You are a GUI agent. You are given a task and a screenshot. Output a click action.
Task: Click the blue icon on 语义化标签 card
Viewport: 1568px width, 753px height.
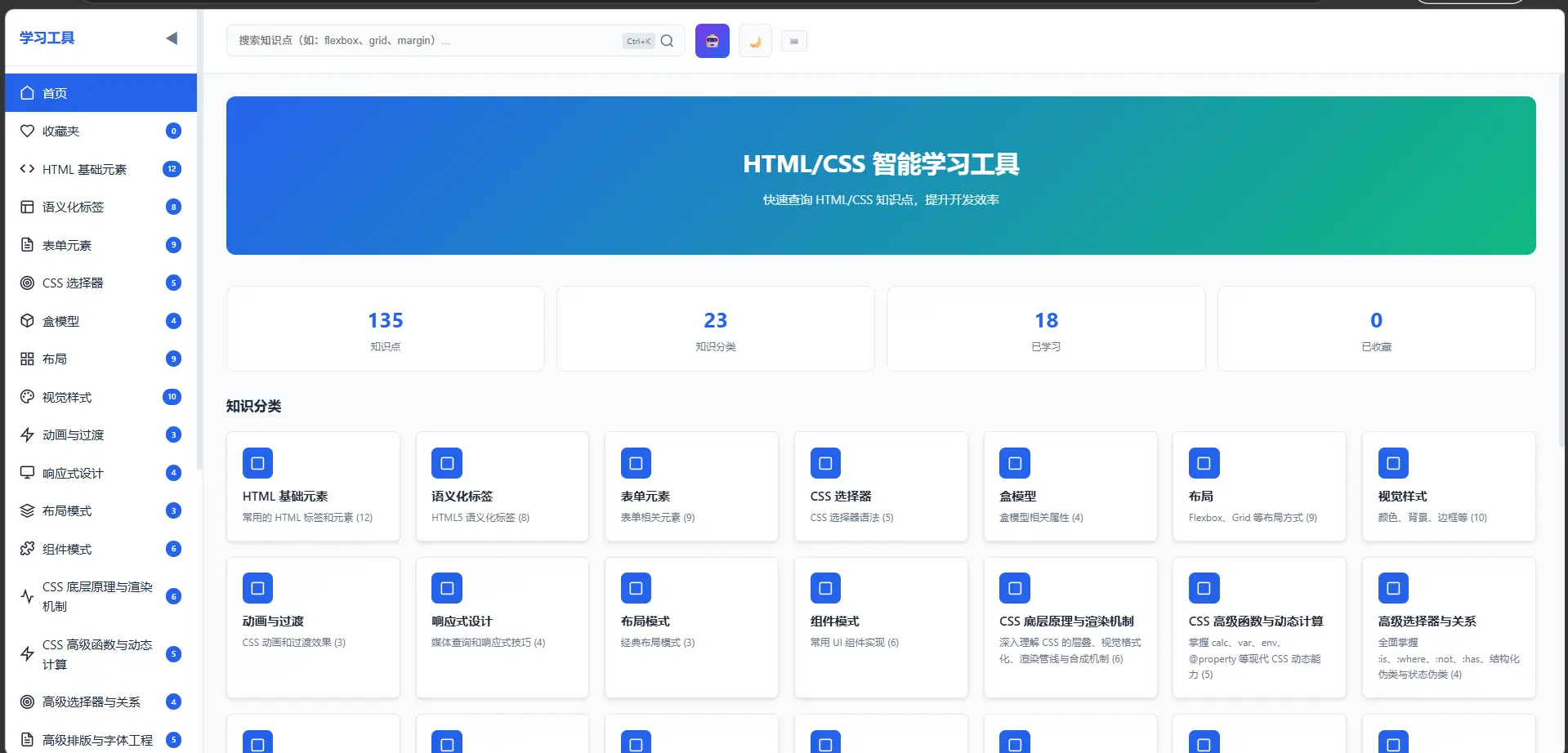[x=447, y=463]
